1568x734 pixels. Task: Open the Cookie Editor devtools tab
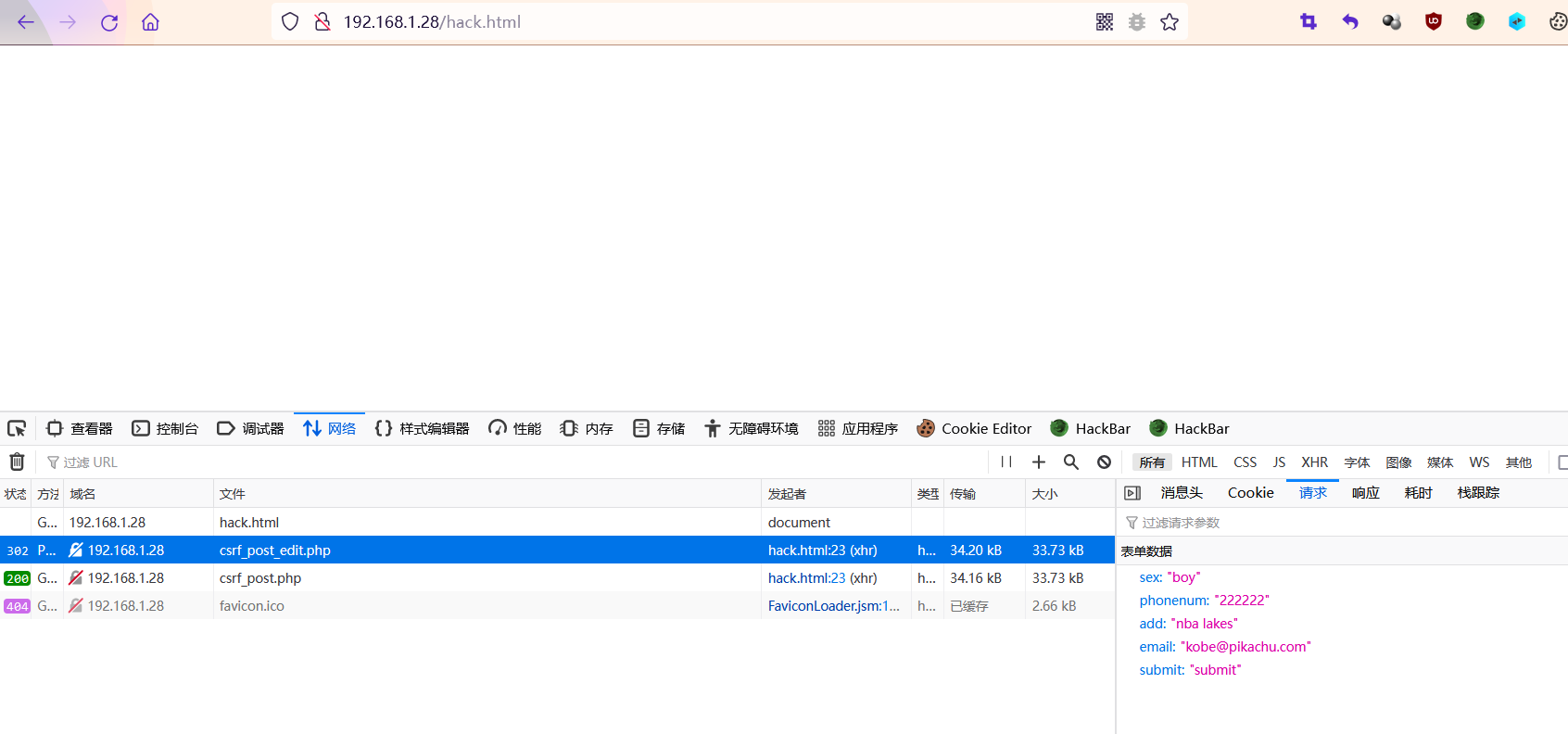click(974, 428)
